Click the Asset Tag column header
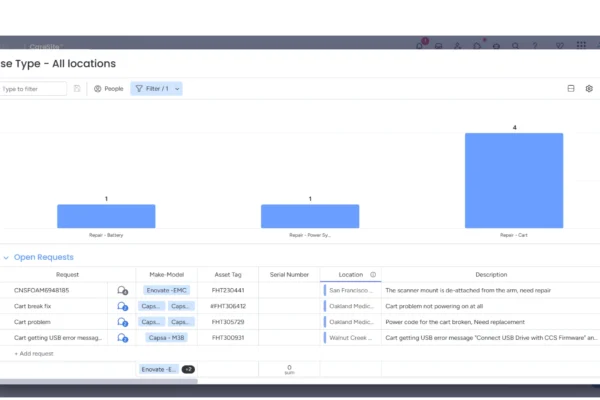 coord(228,274)
